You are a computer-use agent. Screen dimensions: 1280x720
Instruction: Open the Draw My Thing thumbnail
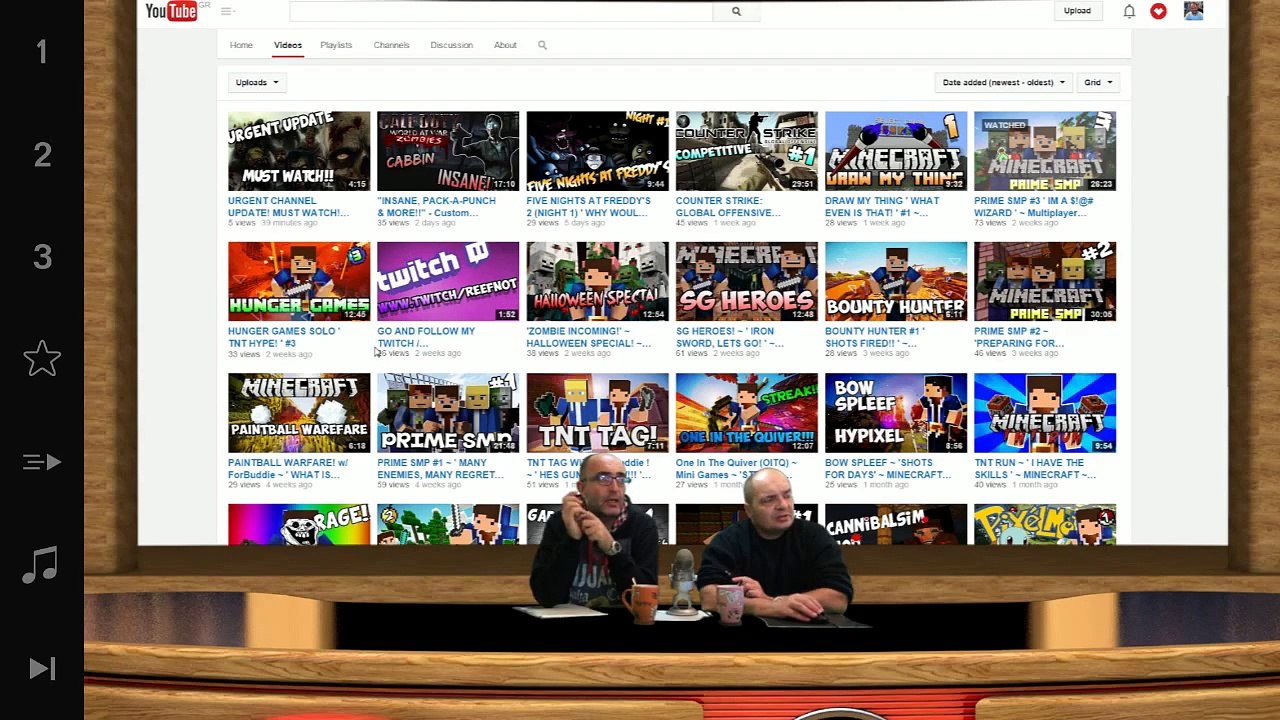[896, 151]
